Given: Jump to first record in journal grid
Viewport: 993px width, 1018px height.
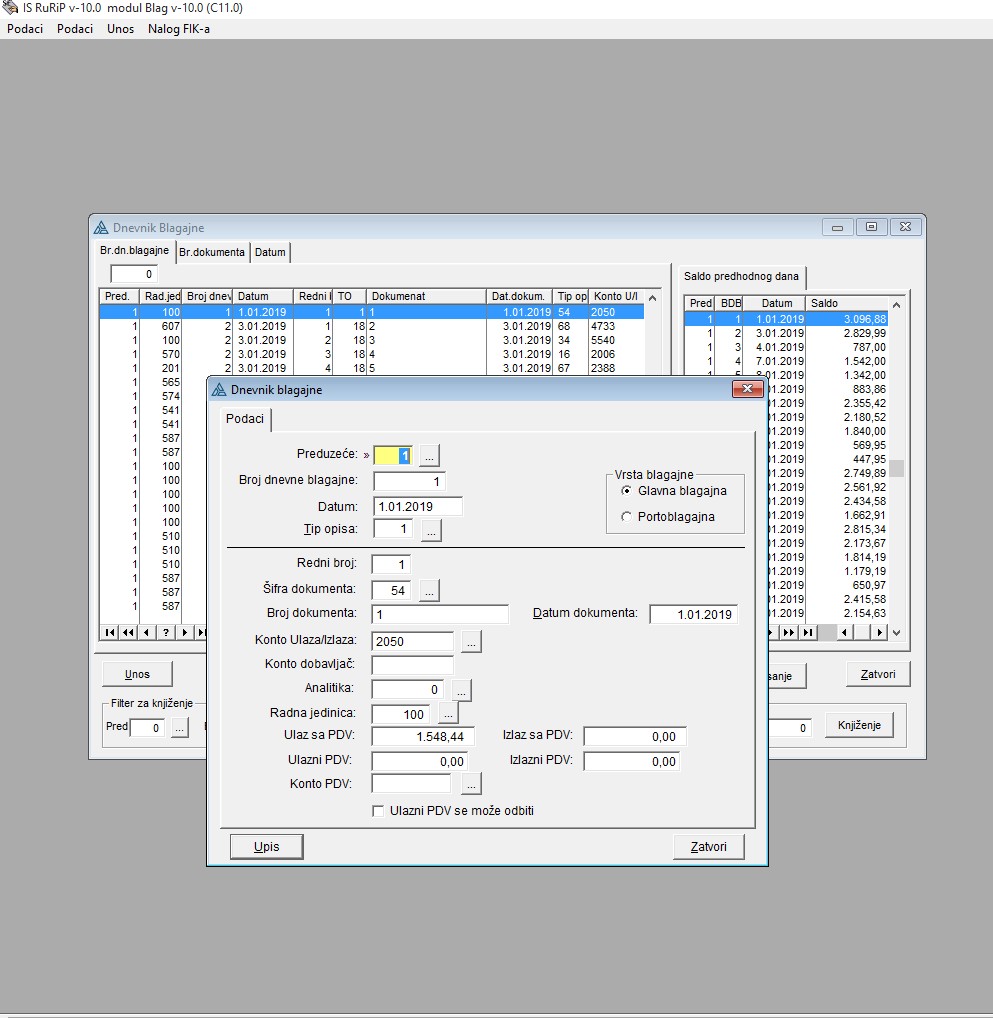Looking at the screenshot, I should click(x=109, y=632).
